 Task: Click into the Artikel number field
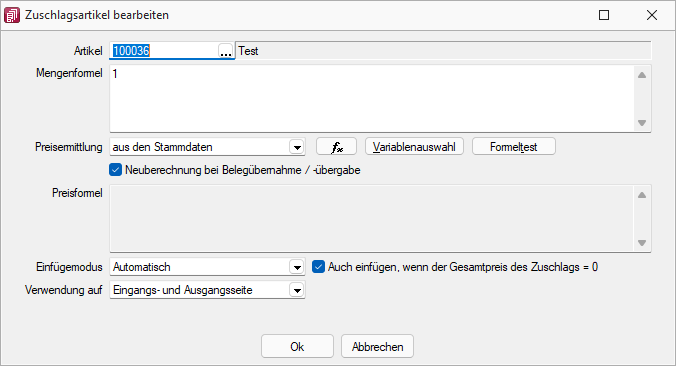164,51
